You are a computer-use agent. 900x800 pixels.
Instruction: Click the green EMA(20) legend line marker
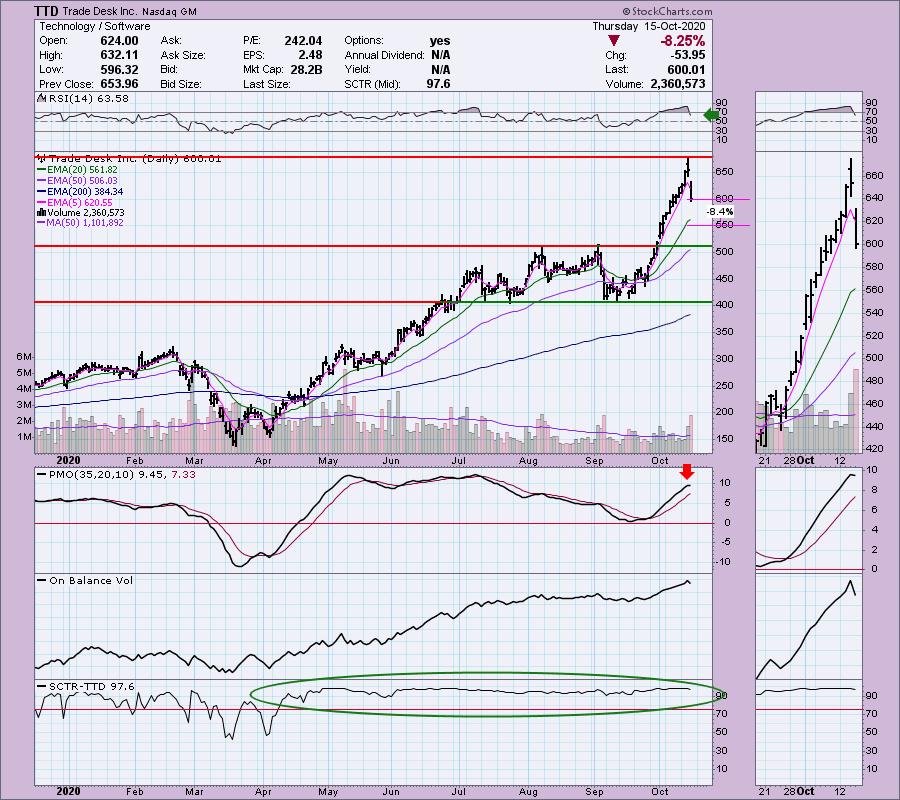point(41,170)
